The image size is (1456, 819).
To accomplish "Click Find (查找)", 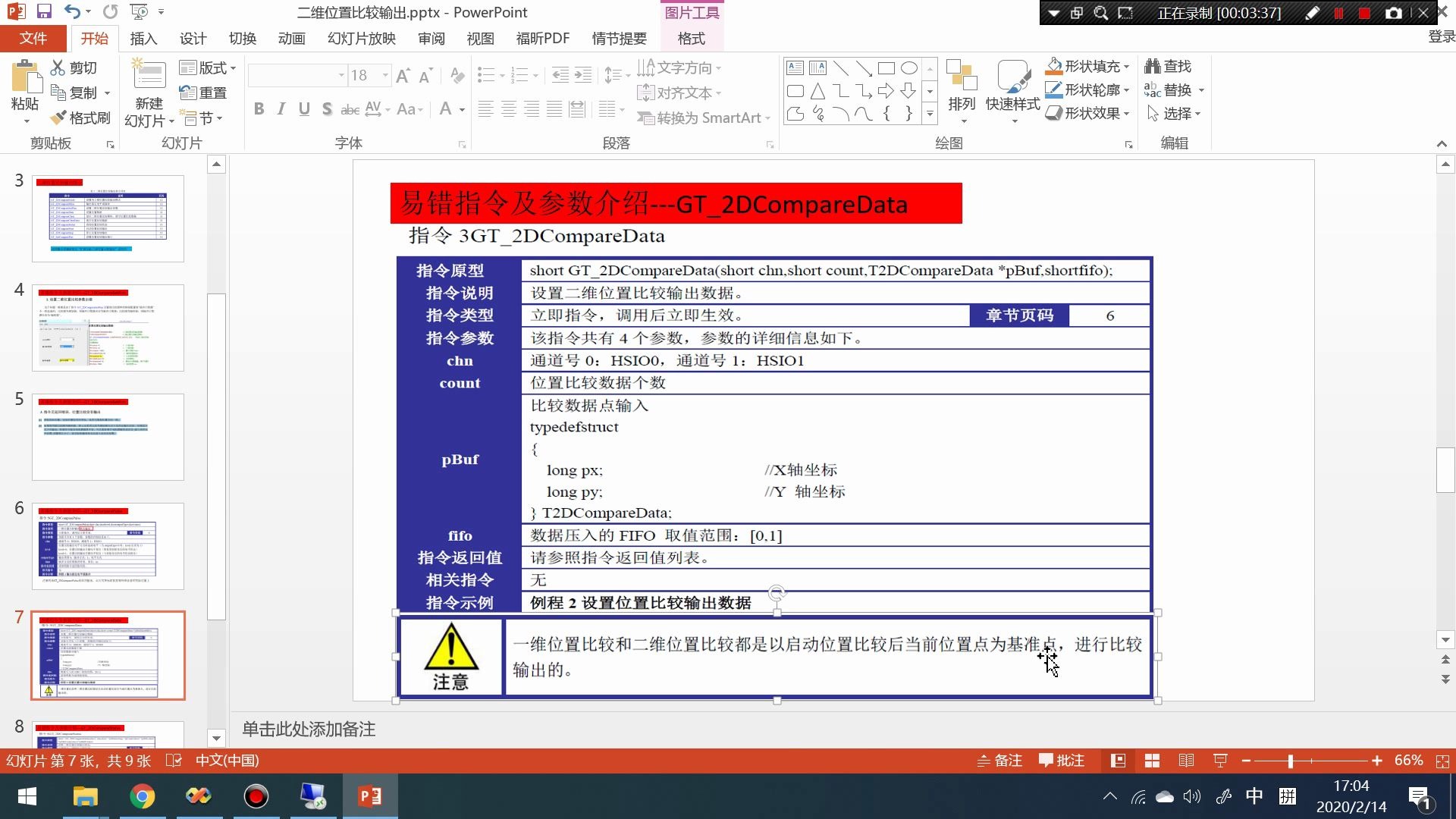I will pyautogui.click(x=1169, y=67).
